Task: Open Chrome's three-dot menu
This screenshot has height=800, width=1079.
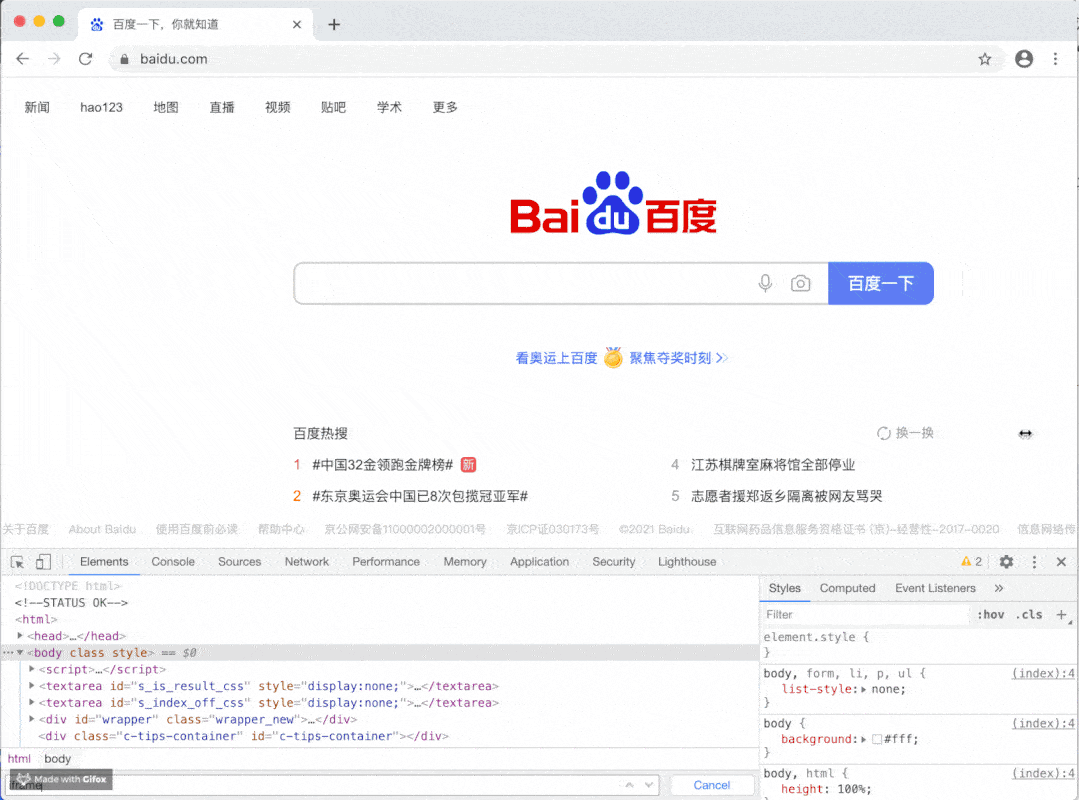Action: click(x=1055, y=59)
